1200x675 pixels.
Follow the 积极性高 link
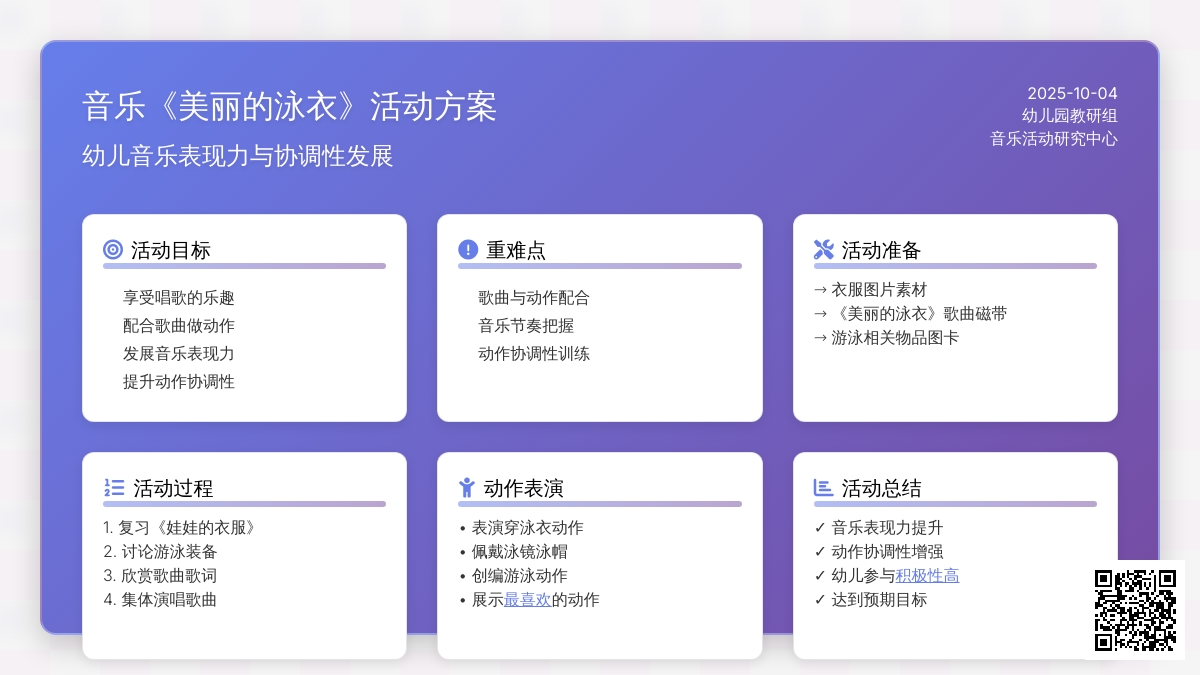click(927, 575)
